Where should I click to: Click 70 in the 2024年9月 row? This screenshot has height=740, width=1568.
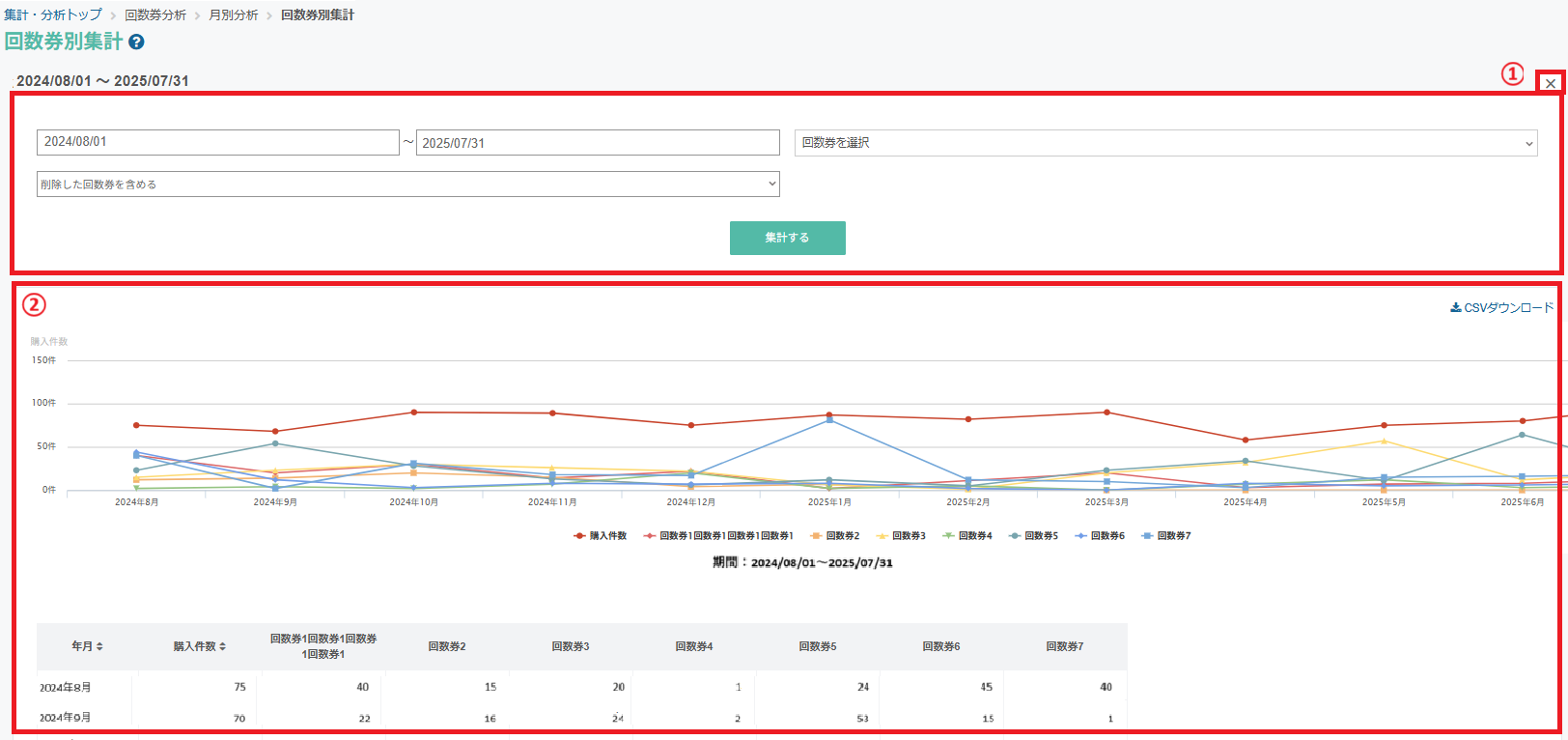(239, 718)
